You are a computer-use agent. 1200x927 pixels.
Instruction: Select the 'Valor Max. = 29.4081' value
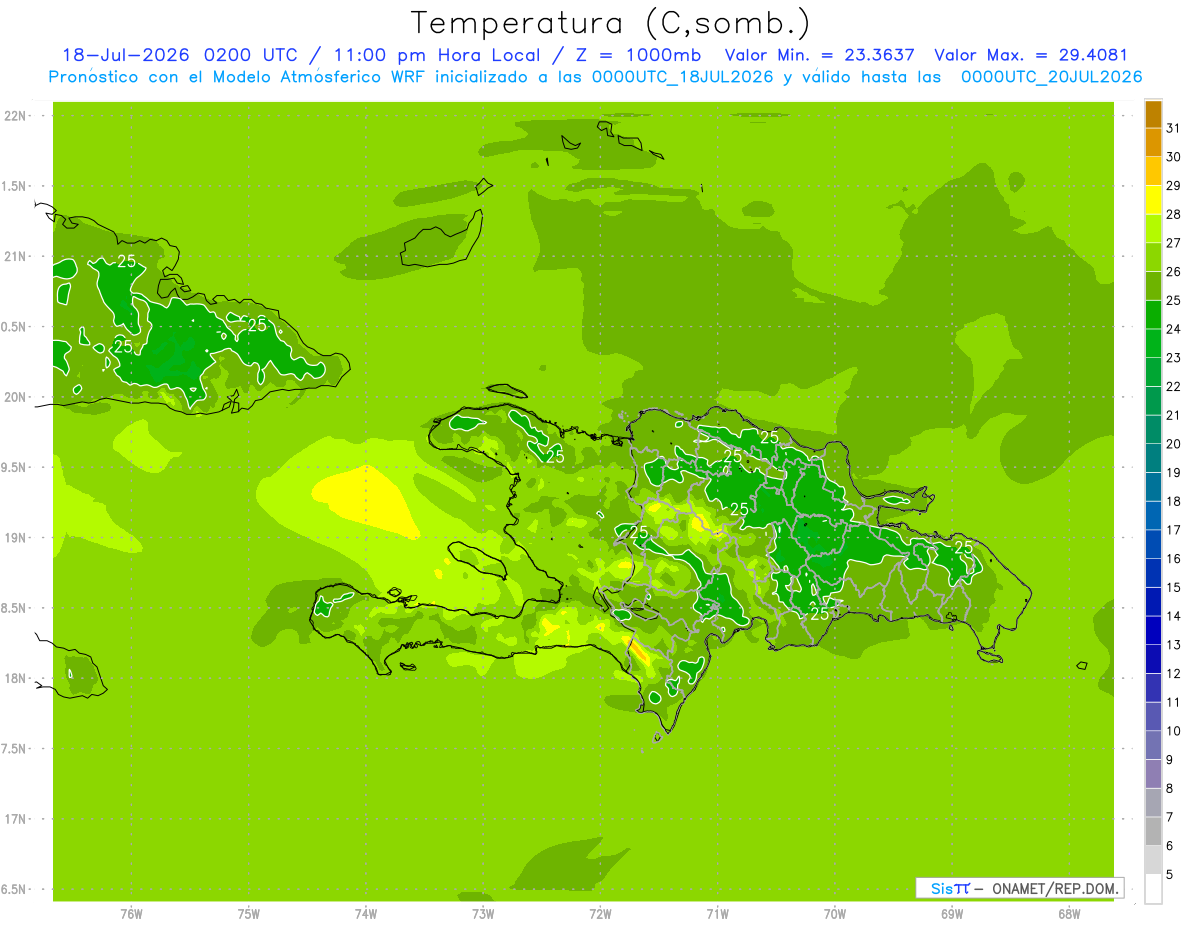click(x=1031, y=55)
